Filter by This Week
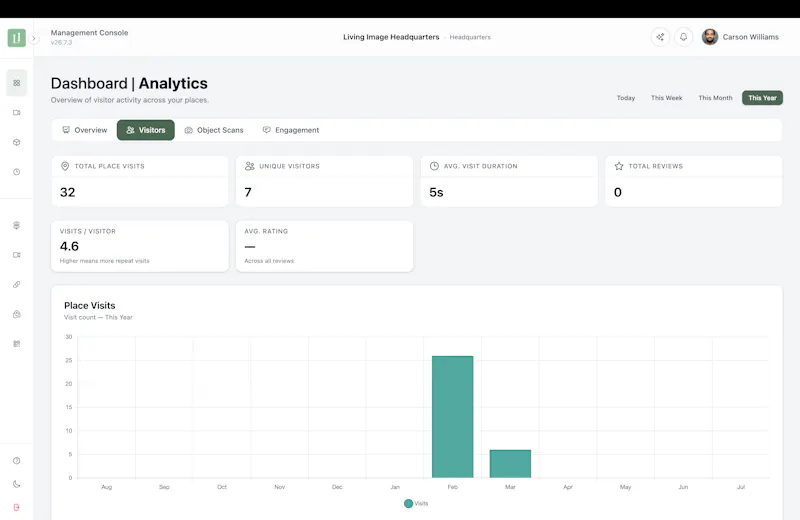This screenshot has height=520, width=800. 666,98
